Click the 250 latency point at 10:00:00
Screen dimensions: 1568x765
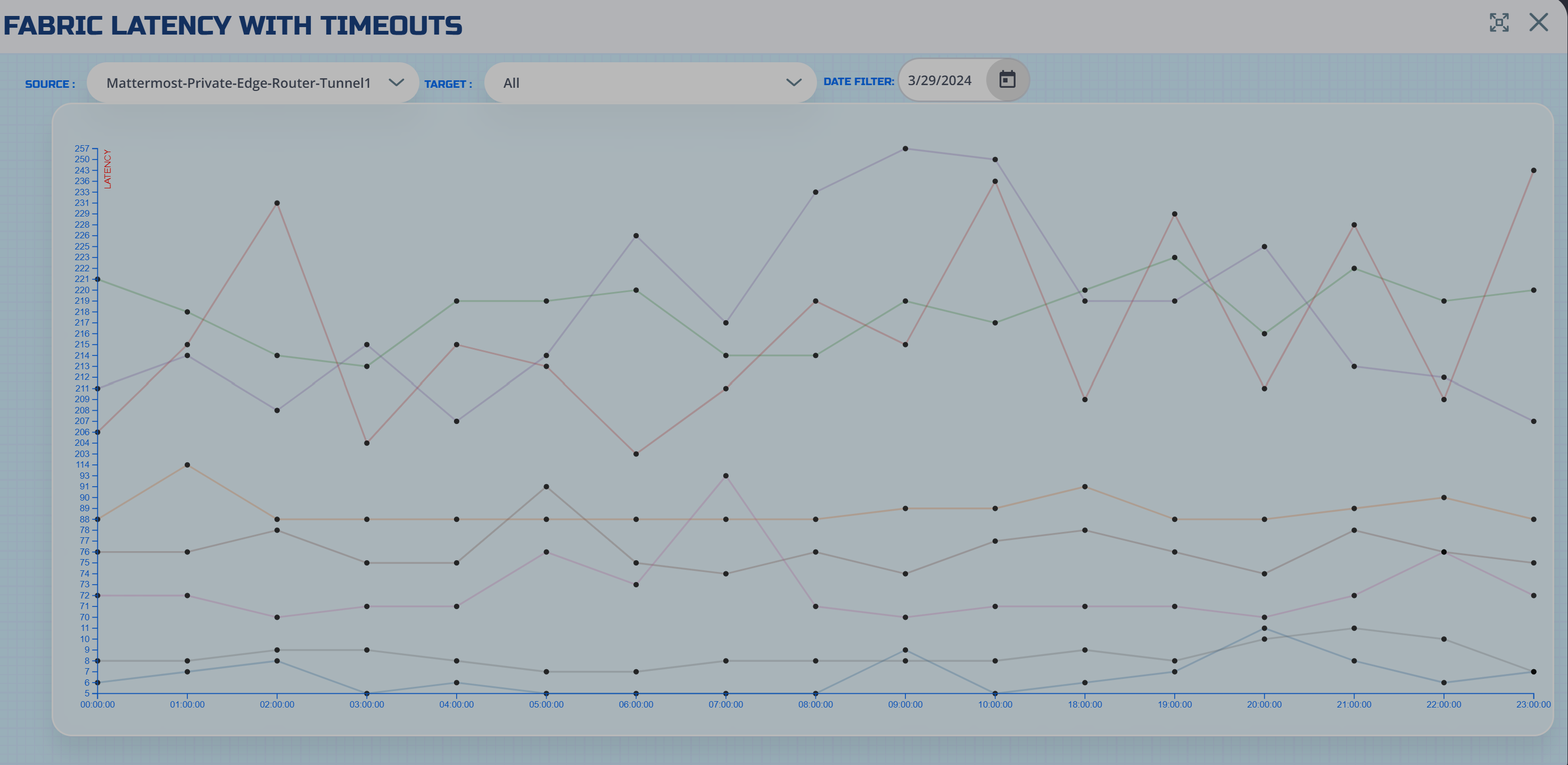995,160
